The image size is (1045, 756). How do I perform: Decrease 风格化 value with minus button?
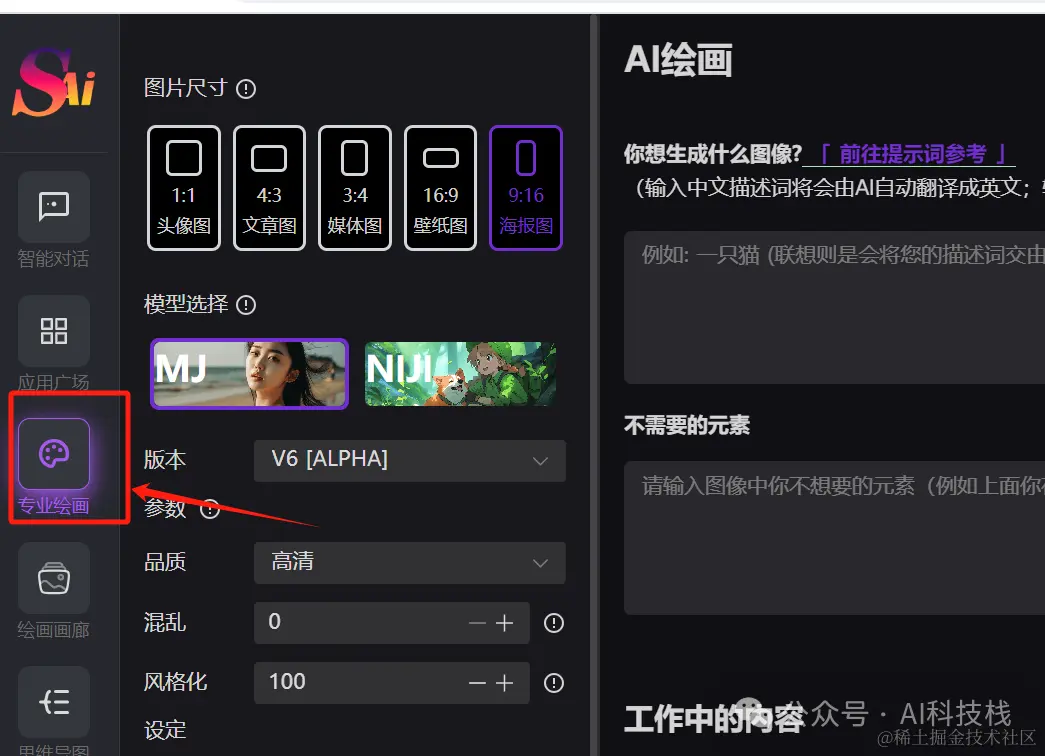477,683
